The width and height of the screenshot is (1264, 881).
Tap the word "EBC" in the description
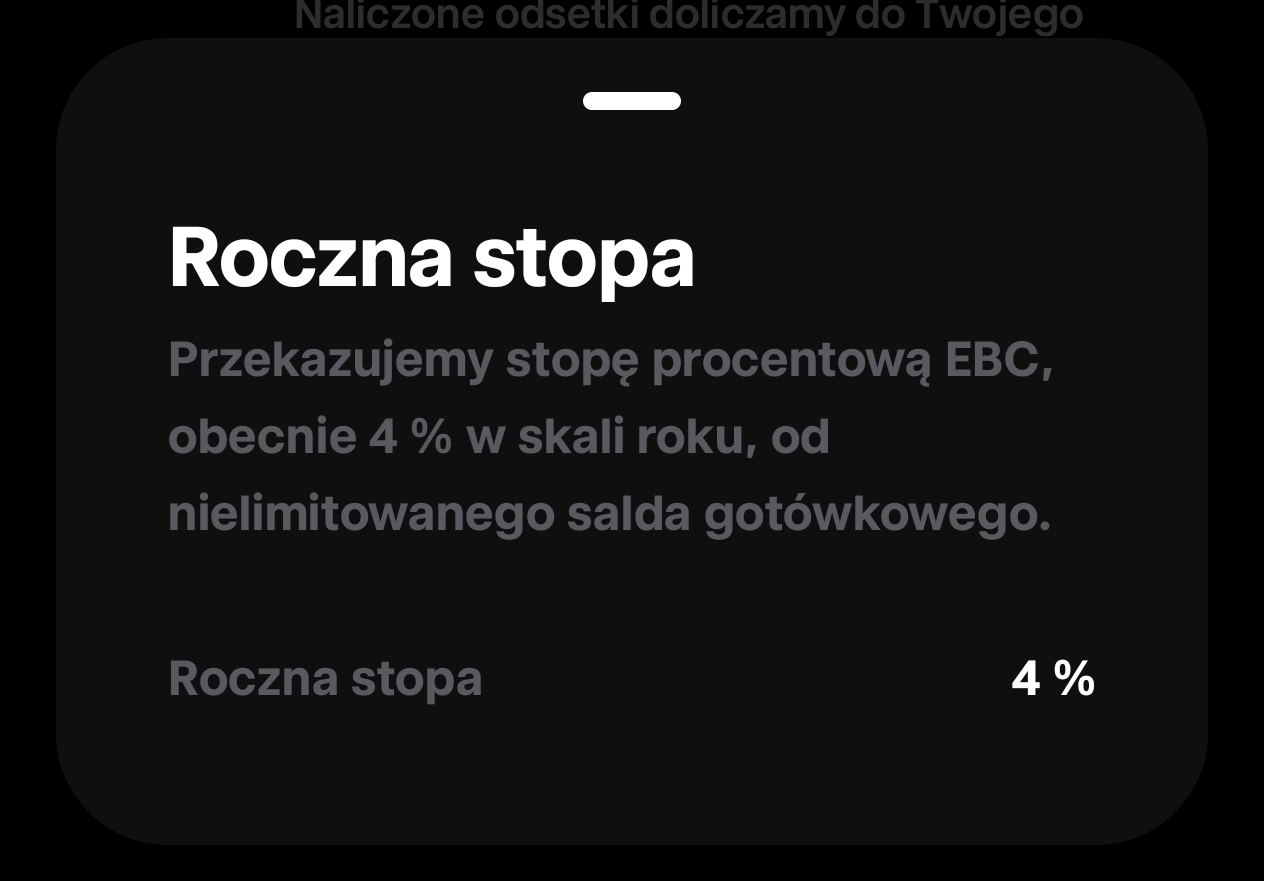tap(994, 360)
